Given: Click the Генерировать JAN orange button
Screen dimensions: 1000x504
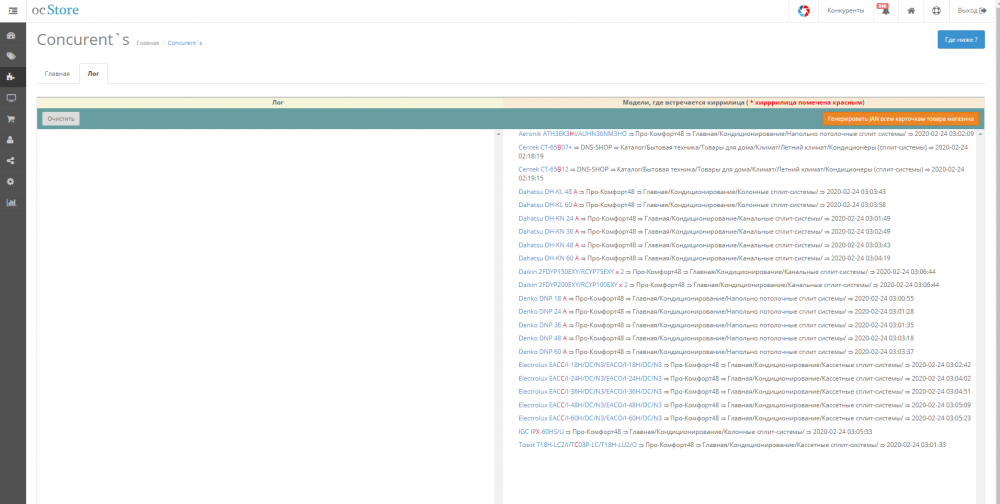Looking at the screenshot, I should 901,119.
